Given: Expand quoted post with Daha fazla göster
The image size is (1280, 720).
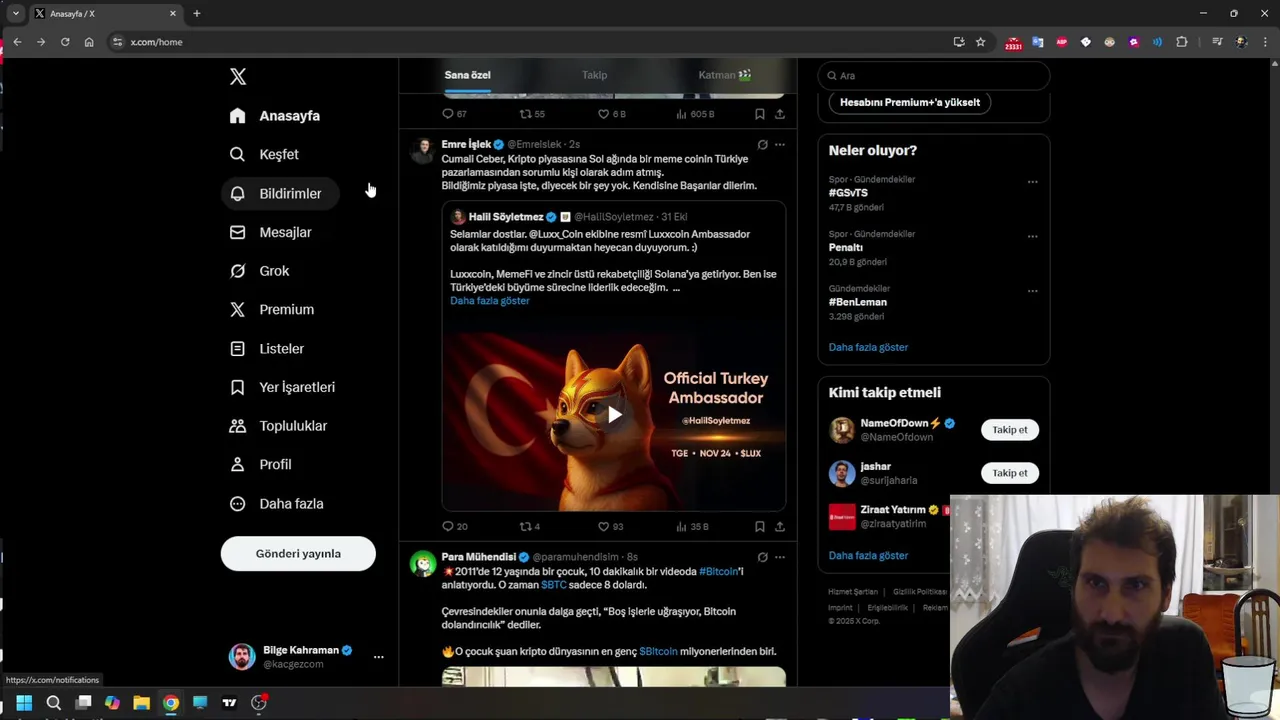Looking at the screenshot, I should (489, 300).
